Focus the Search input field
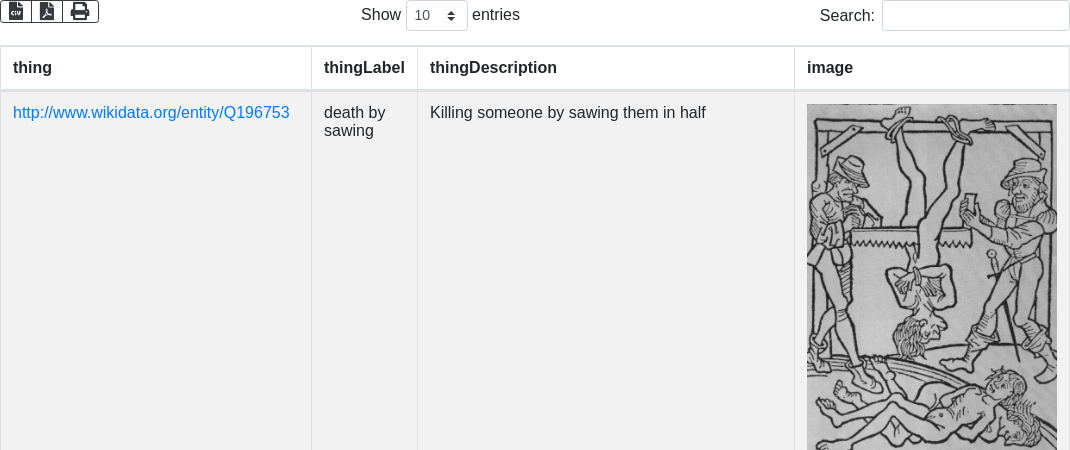This screenshot has width=1070, height=450. tap(975, 15)
